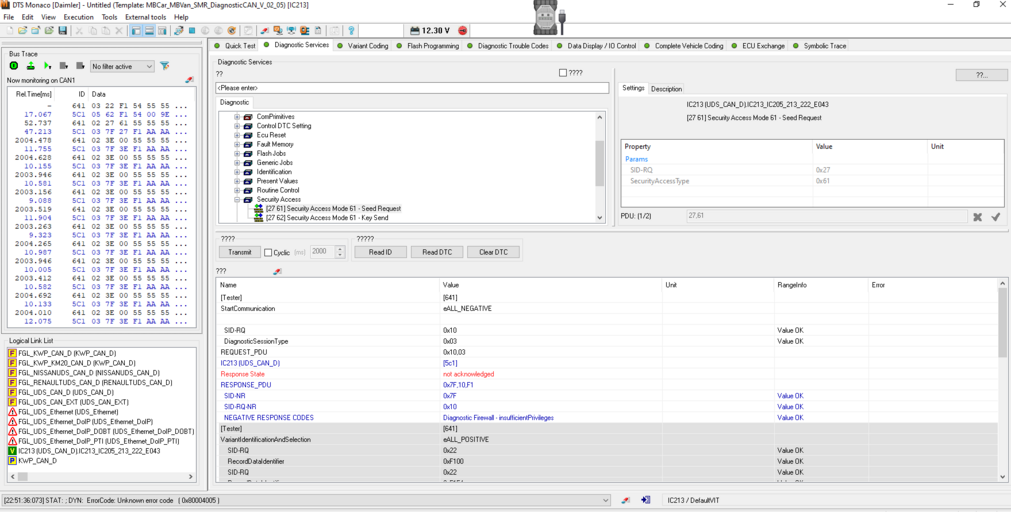Expand the Flash Jobs tree node
The height and width of the screenshot is (512, 1011).
(x=237, y=153)
